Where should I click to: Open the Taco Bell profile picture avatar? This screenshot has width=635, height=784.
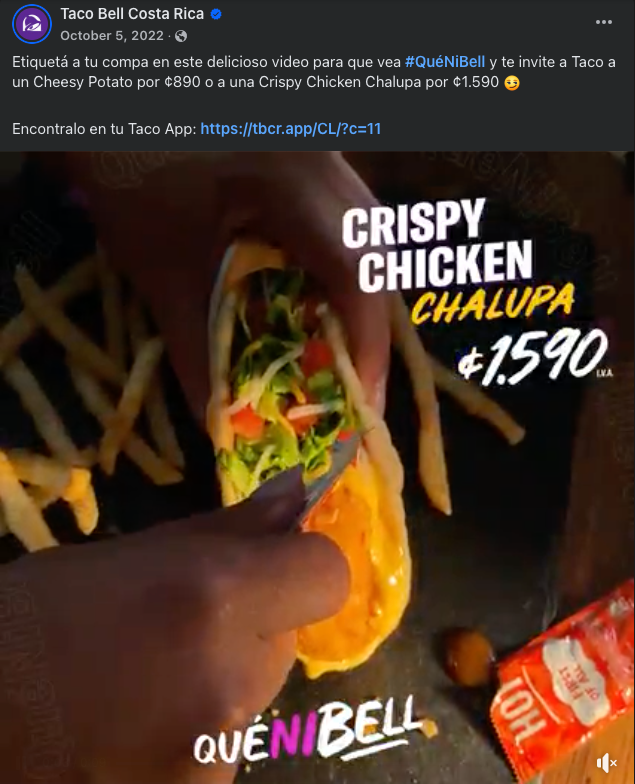[32, 24]
